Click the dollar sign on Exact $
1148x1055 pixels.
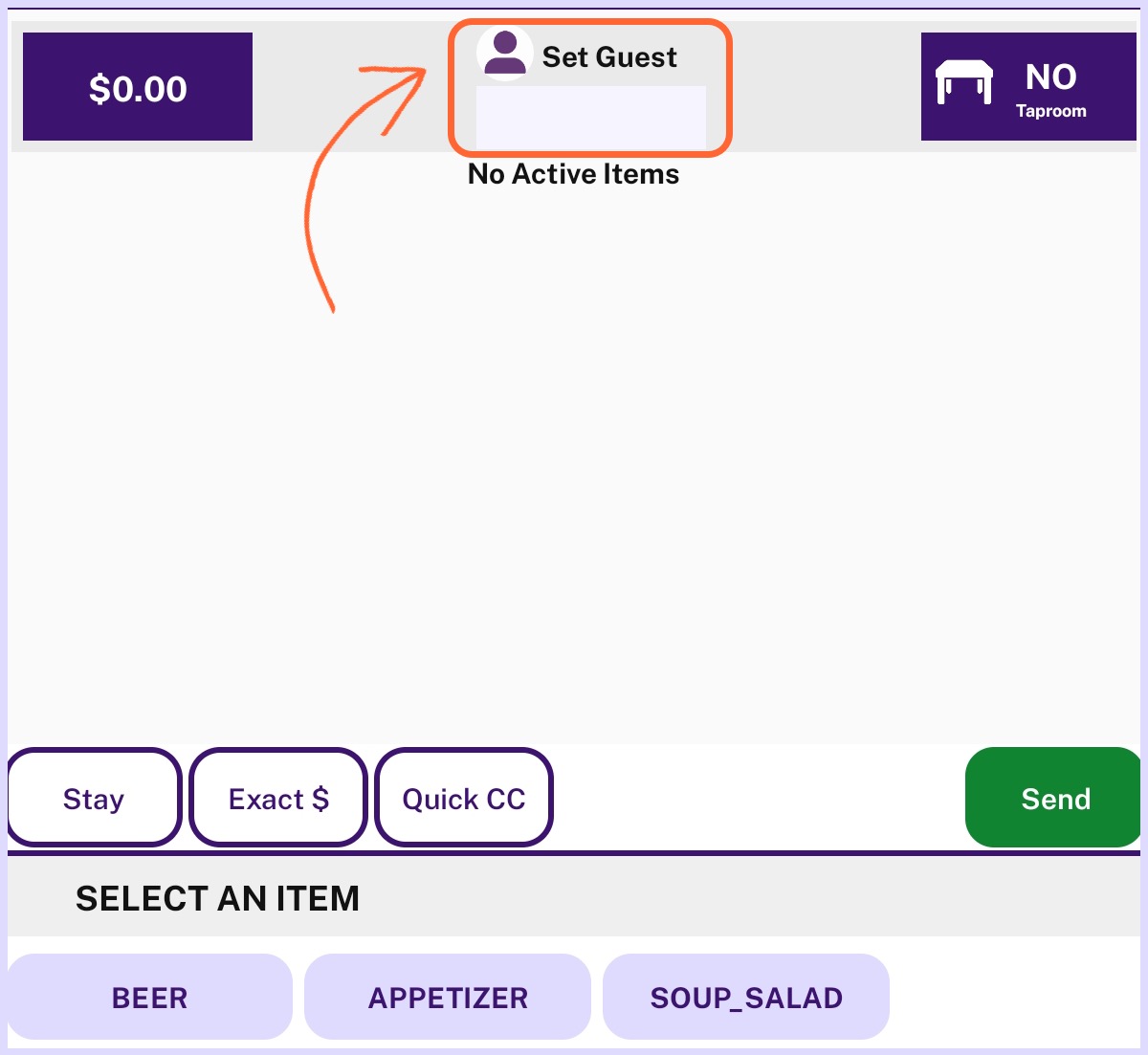click(320, 799)
